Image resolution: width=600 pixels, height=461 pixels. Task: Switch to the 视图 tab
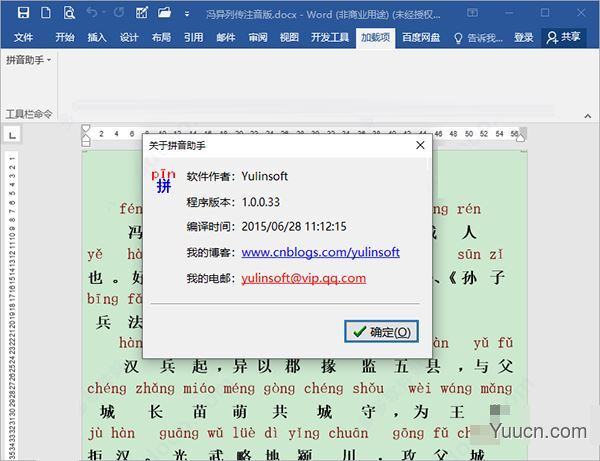click(289, 37)
